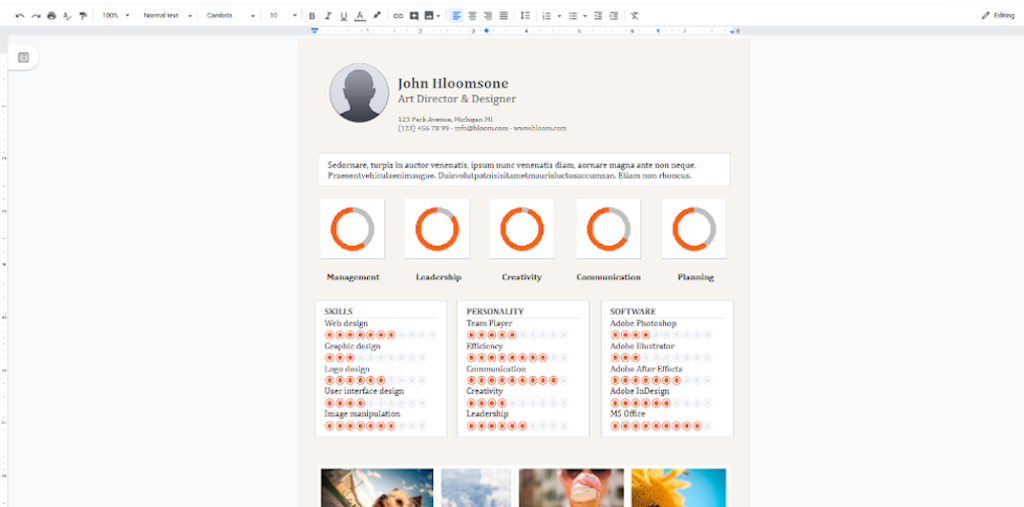The image size is (1024, 507).
Task: Click the Team Player text
Action: click(489, 323)
